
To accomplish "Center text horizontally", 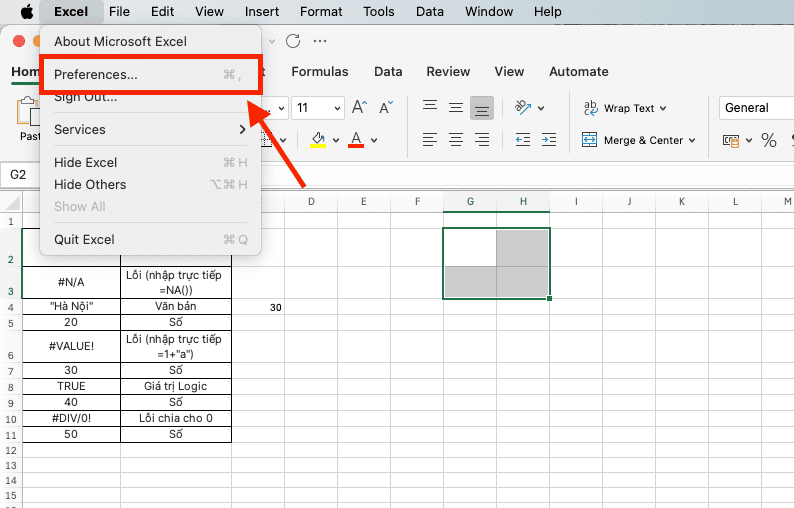I will point(456,140).
